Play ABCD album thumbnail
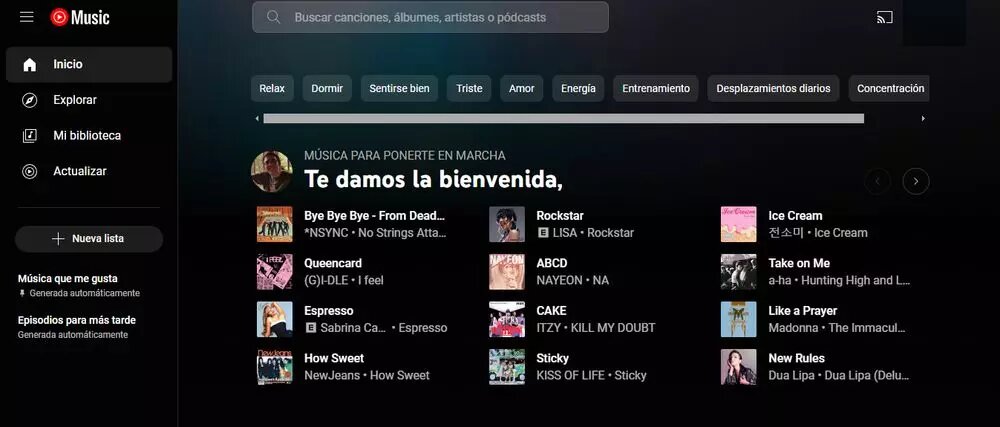 point(507,271)
